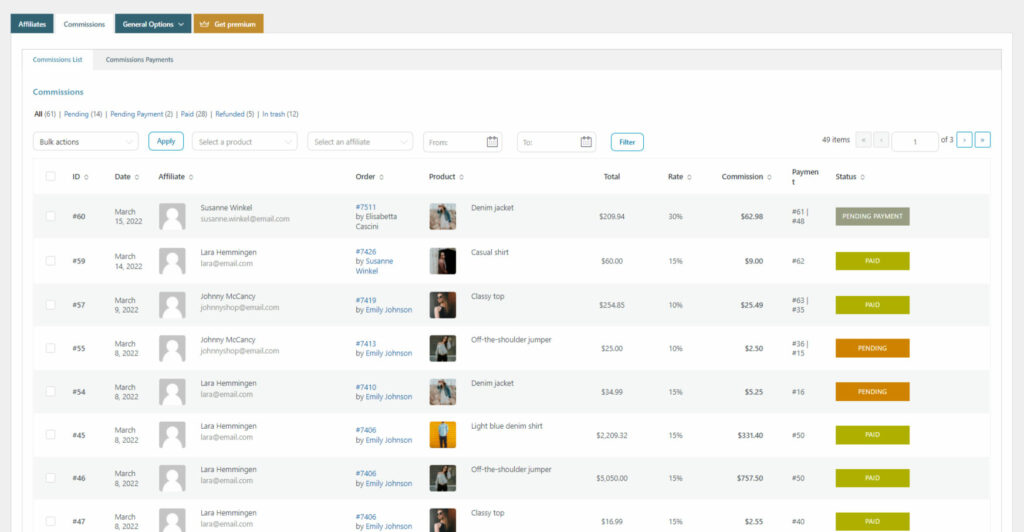Sort table by ID column arrows

(x=86, y=177)
